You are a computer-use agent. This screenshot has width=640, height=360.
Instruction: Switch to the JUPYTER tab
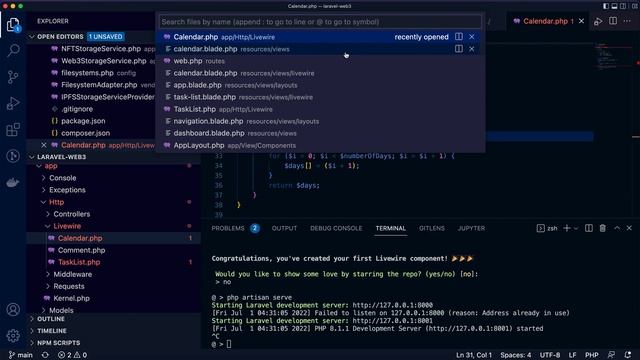click(471, 228)
